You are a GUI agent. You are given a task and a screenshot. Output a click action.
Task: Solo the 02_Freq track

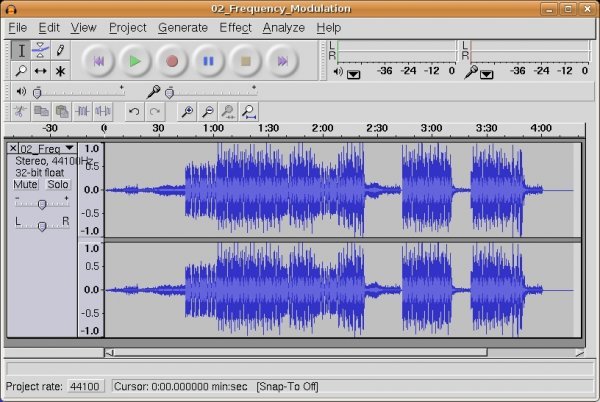tap(58, 184)
